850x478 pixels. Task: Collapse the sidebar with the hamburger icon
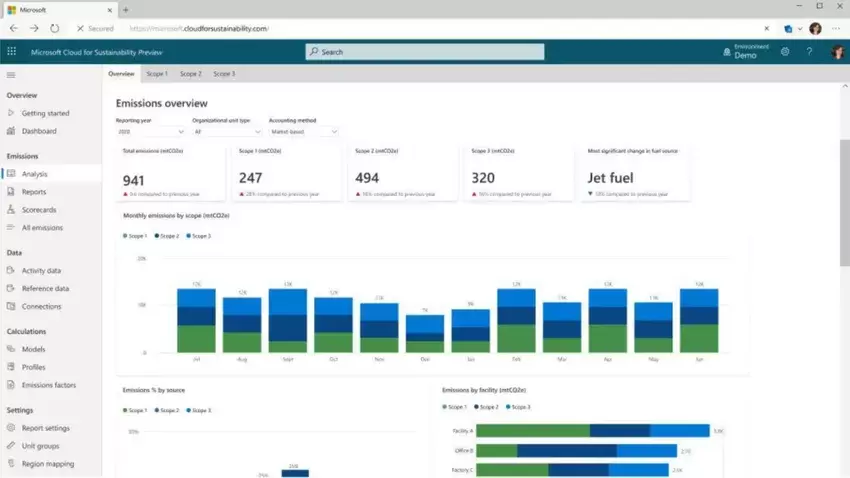point(11,75)
